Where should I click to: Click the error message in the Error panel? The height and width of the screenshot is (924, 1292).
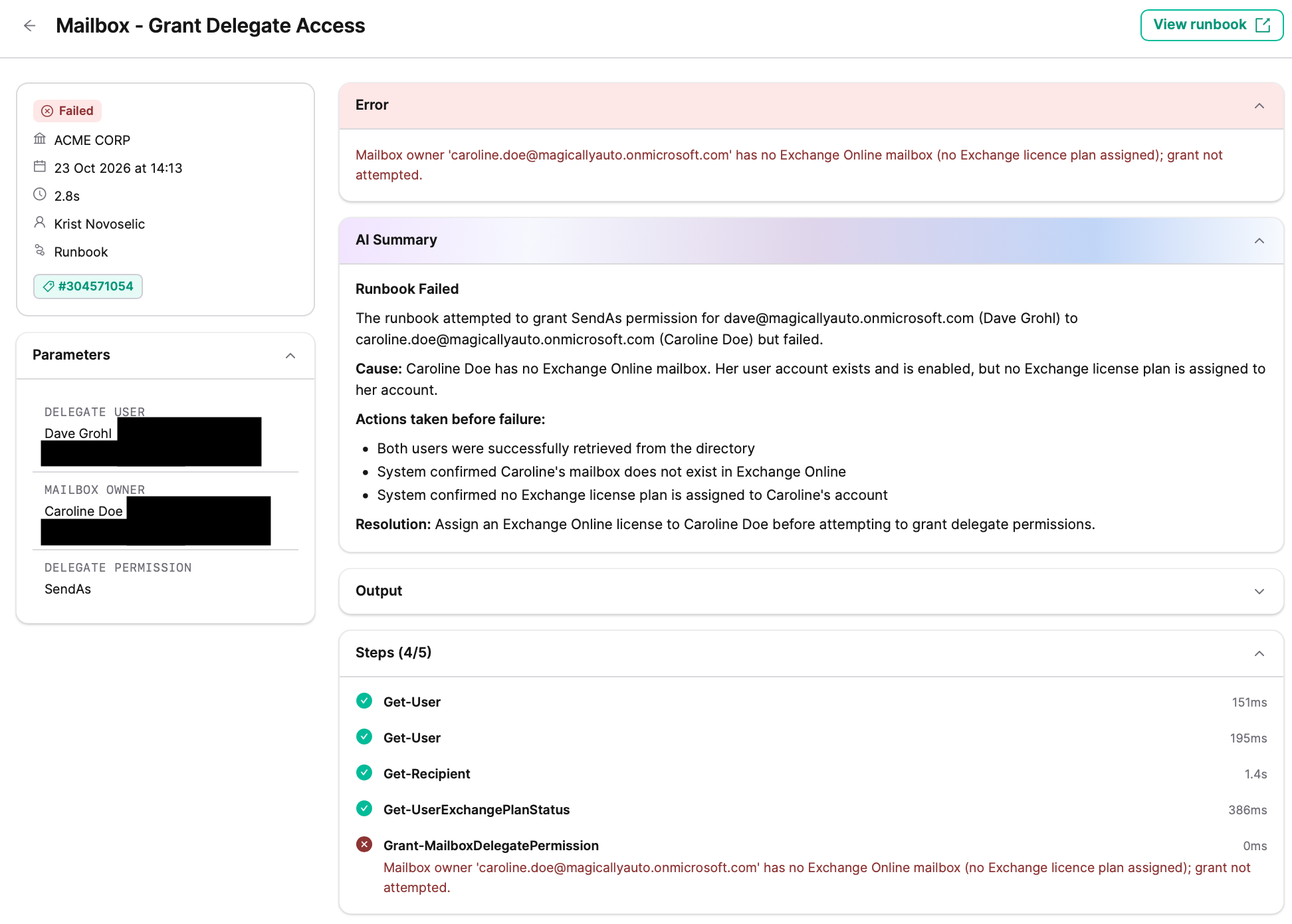(789, 165)
